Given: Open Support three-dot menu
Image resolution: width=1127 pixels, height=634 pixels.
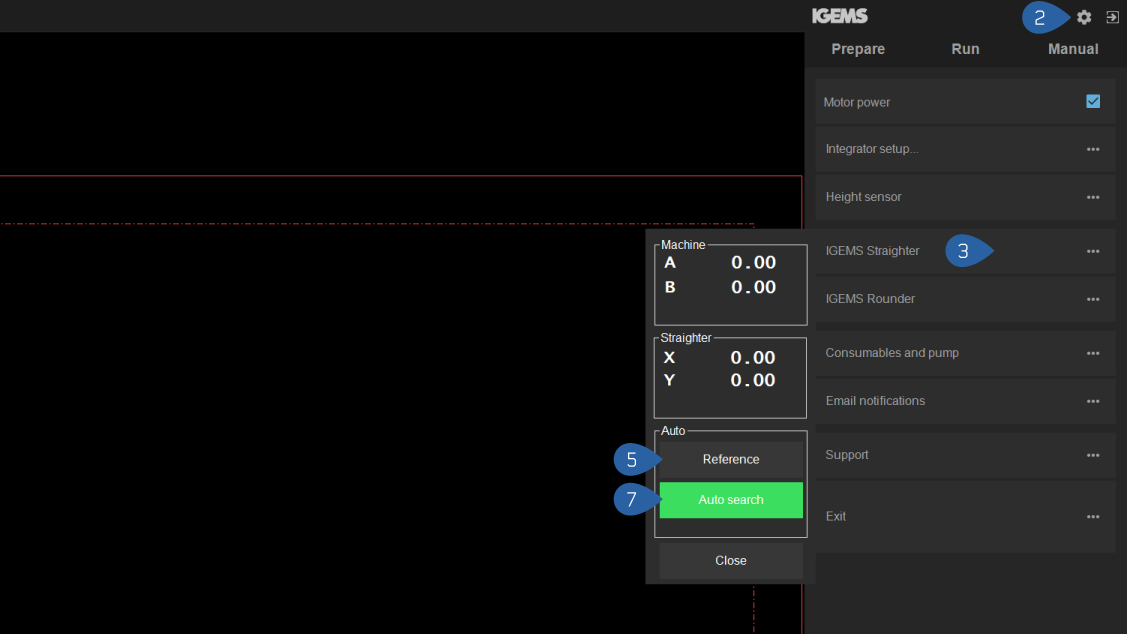Looking at the screenshot, I should click(x=1092, y=455).
